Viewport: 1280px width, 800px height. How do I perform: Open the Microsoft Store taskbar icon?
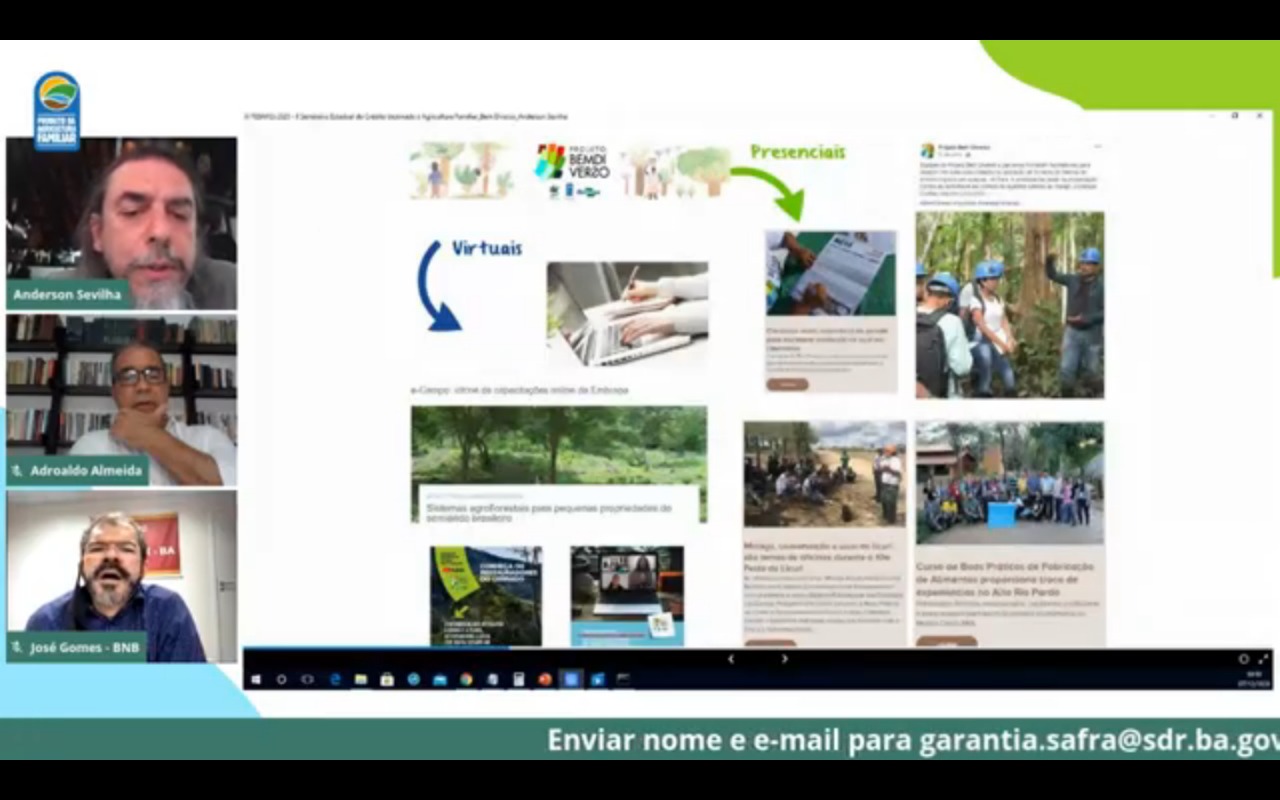[x=387, y=679]
